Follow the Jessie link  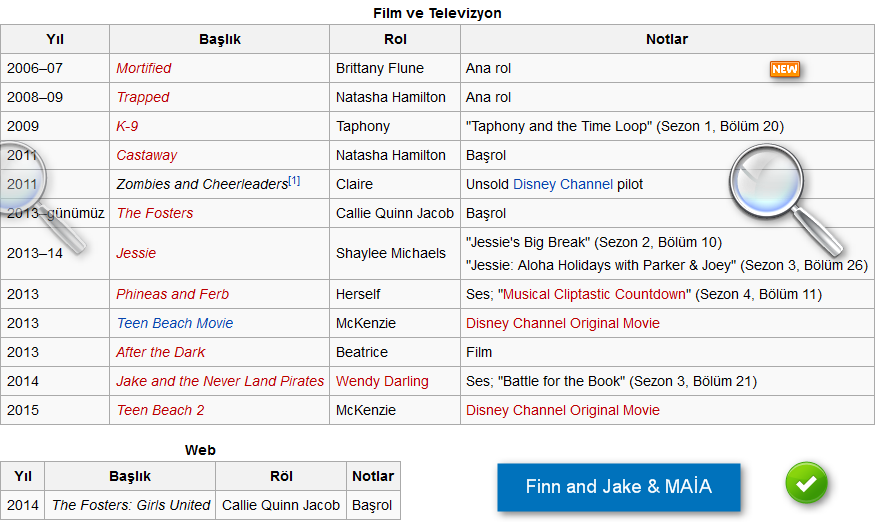(136, 253)
